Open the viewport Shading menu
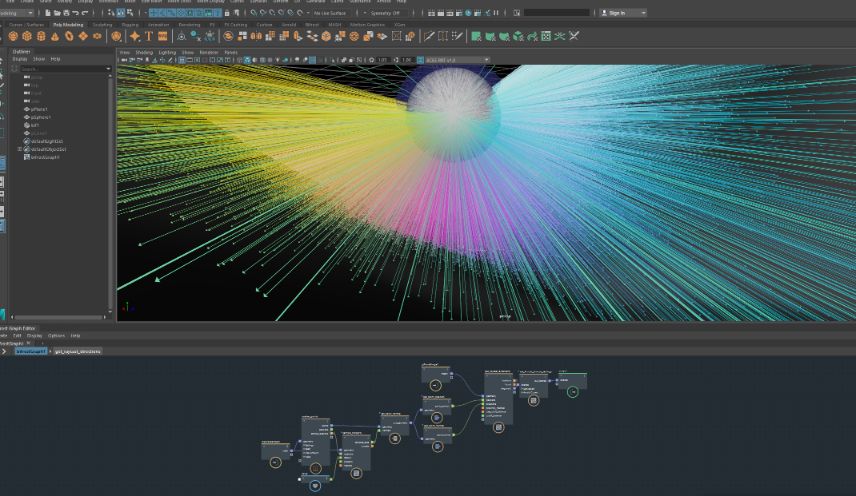856x496 pixels. pos(144,52)
